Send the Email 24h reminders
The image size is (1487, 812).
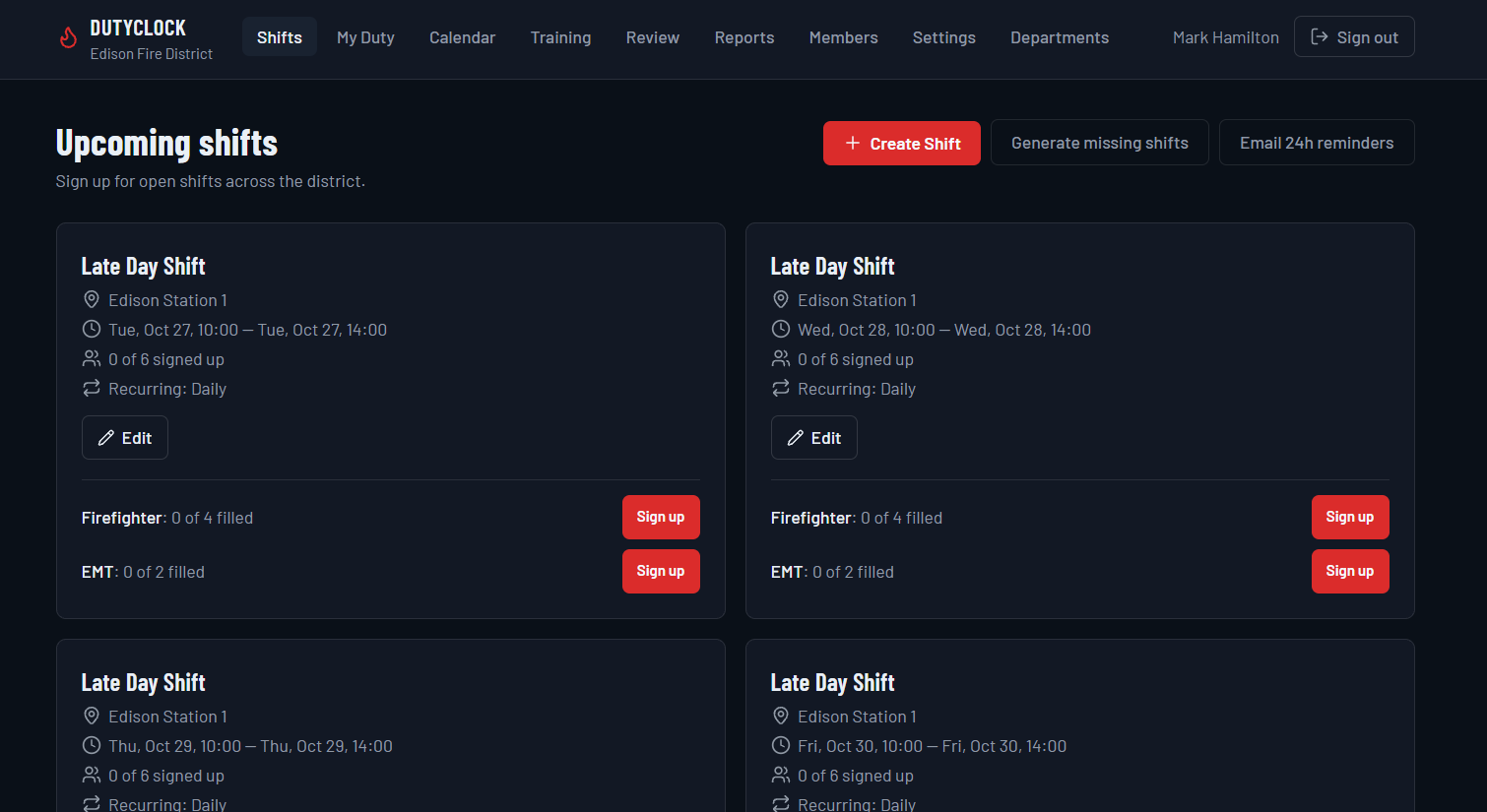pos(1317,143)
